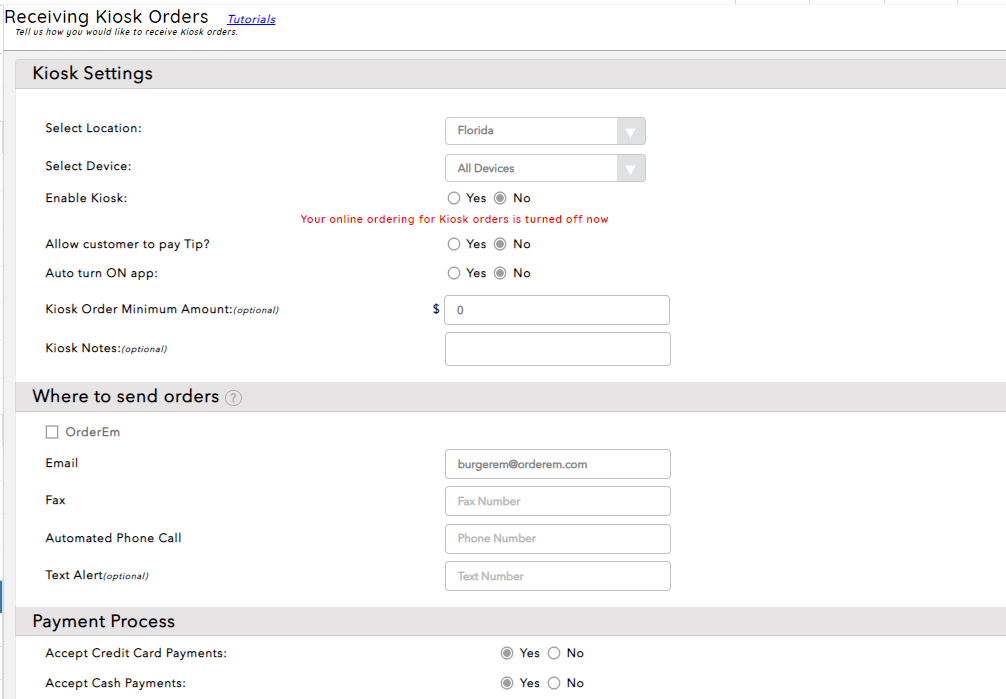Screen dimensions: 1006x699
Task: Disable cash payments by selecting No
Action: [x=554, y=683]
